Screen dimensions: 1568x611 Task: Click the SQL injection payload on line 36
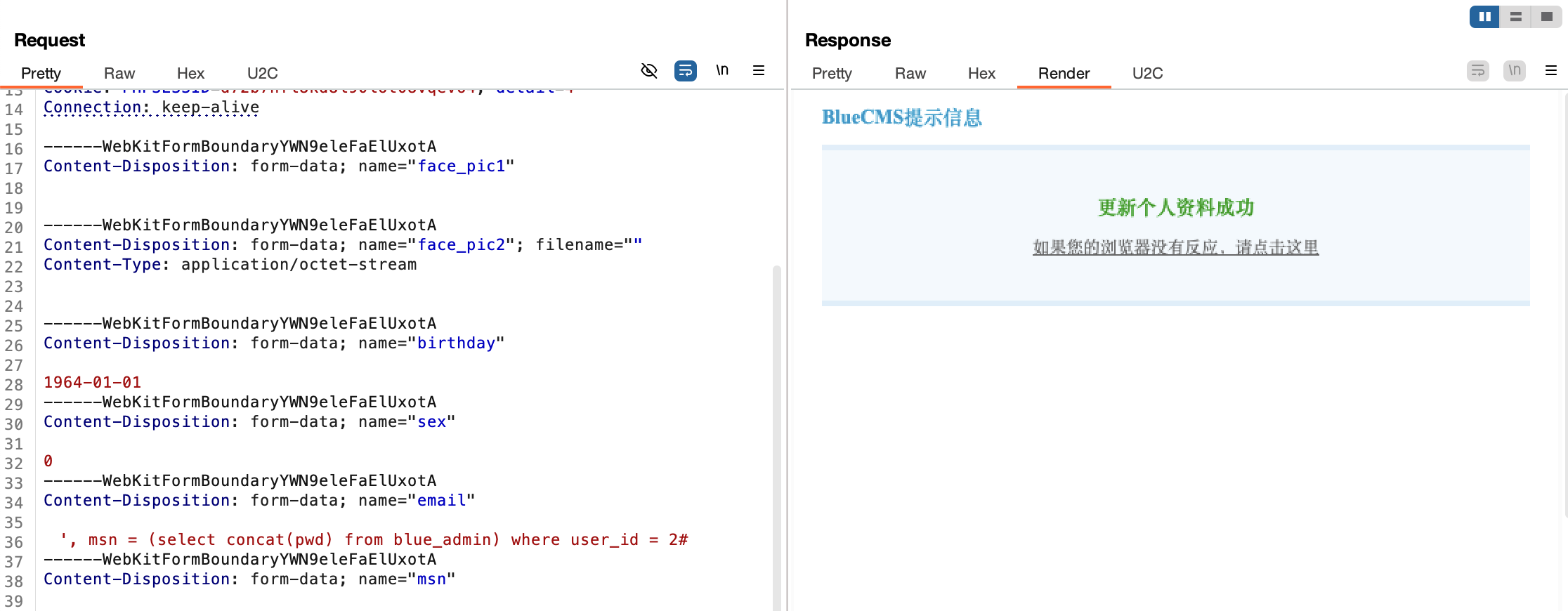374,539
